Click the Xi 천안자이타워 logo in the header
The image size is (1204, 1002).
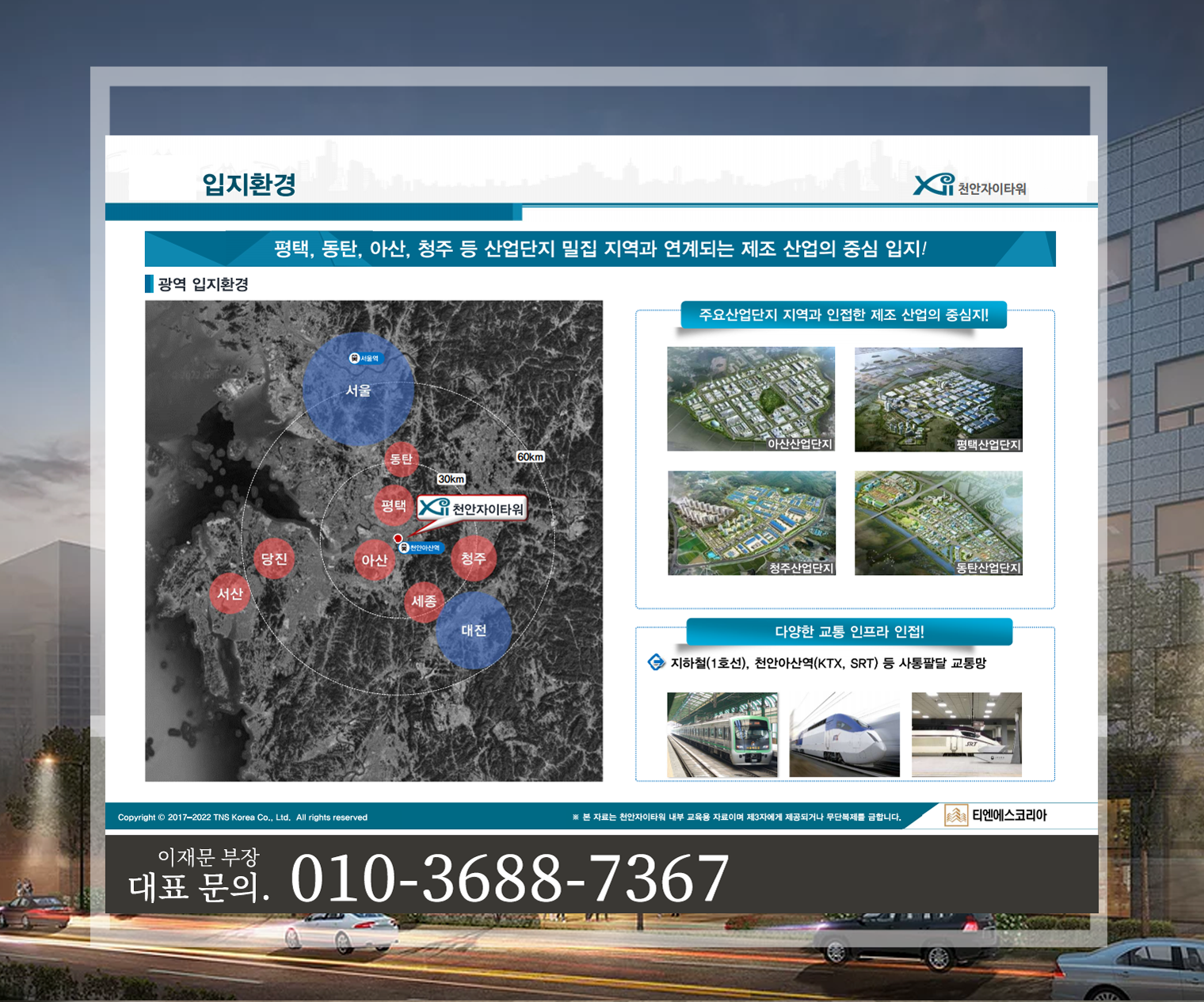[970, 185]
